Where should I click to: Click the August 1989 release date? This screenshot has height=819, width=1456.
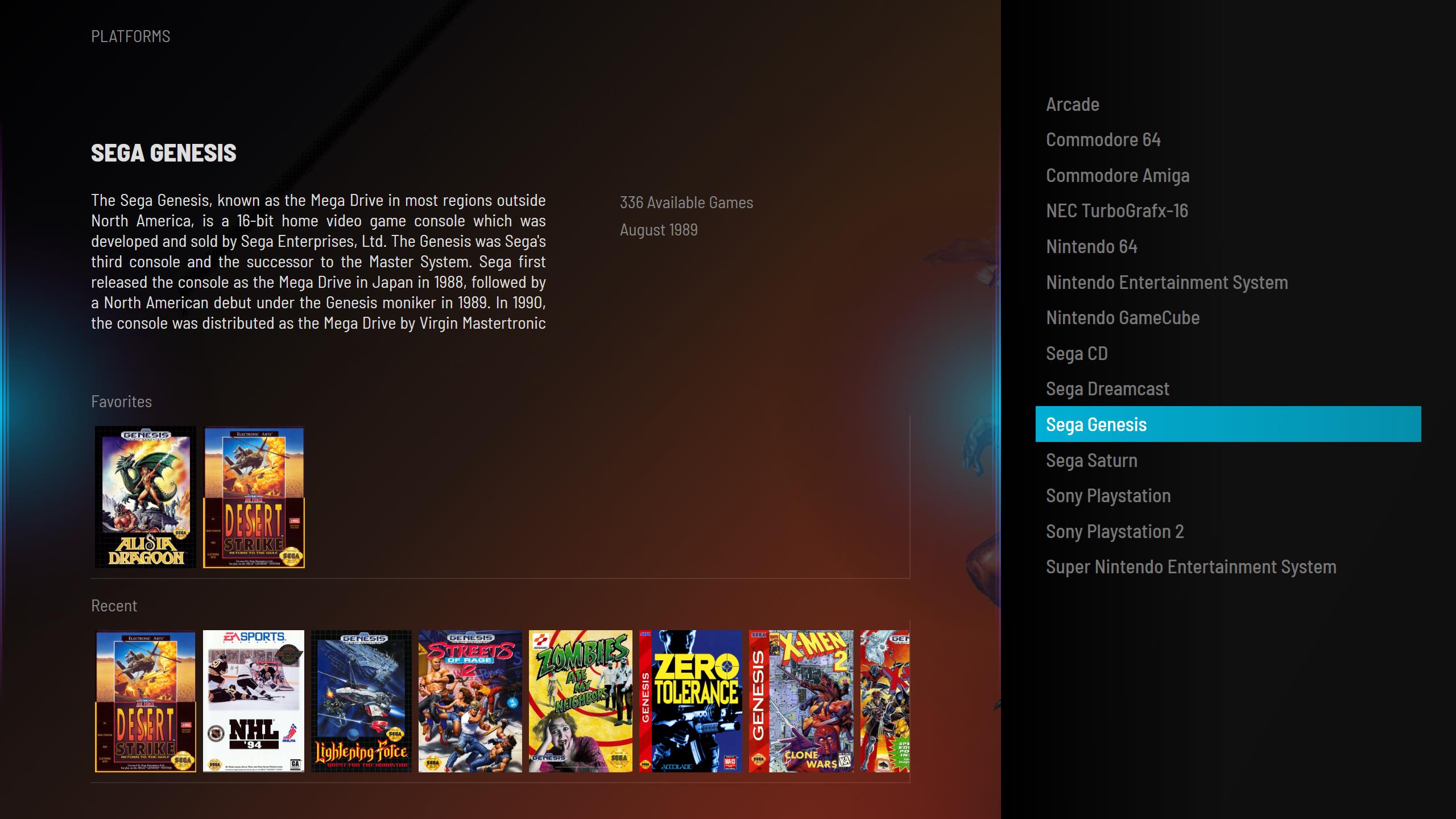(659, 230)
